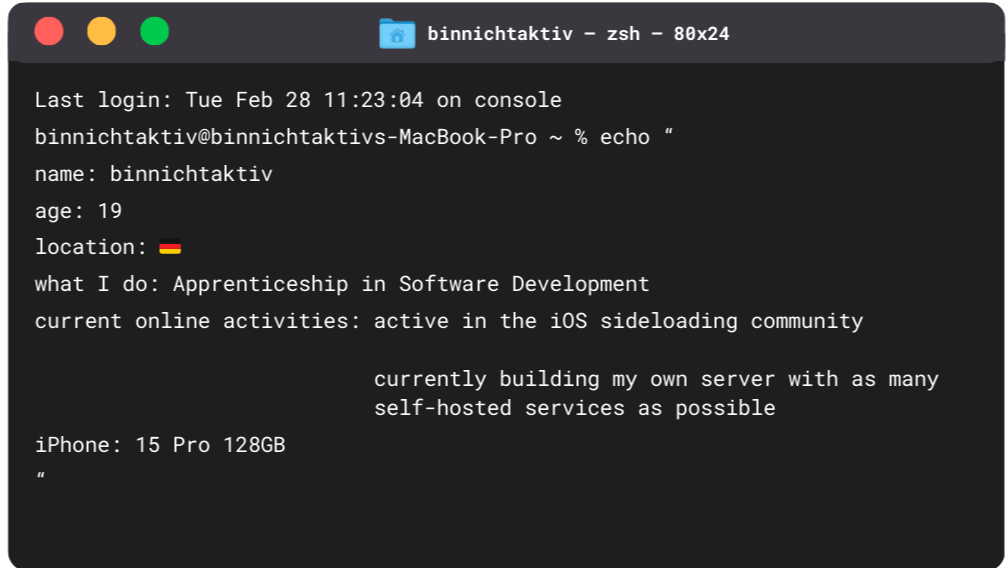Click the closing quote mark on last line
The width and height of the screenshot is (1007, 568).
40,478
